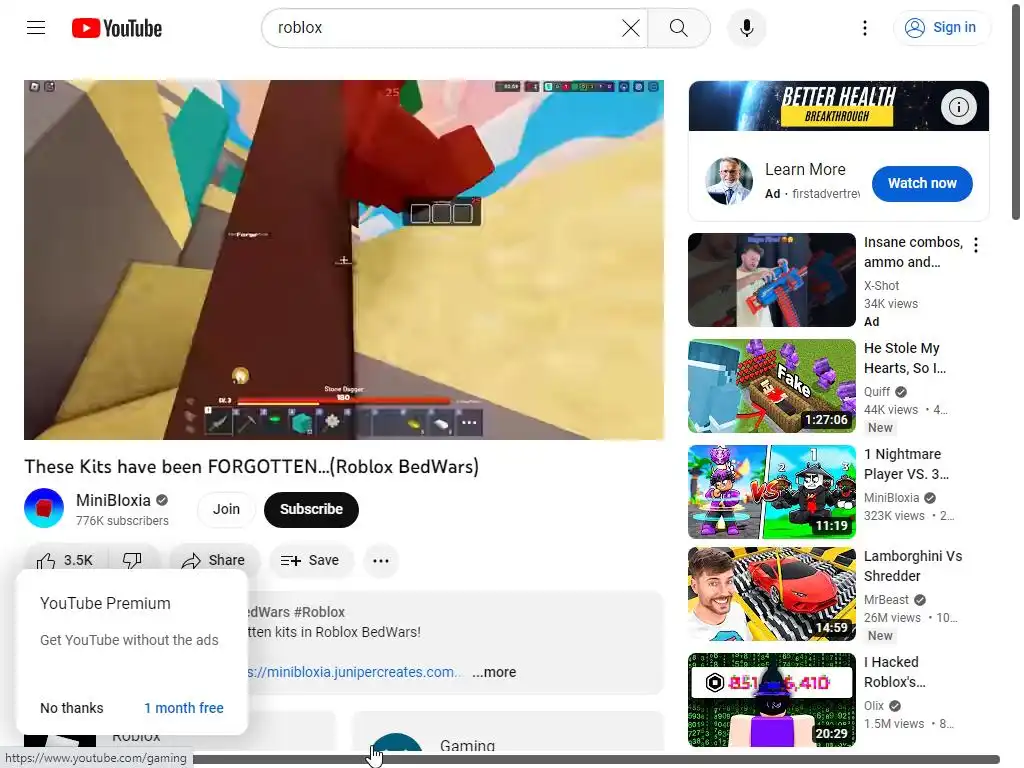1024x768 pixels.
Task: Open the ad doctor avatar image
Action: (x=729, y=181)
